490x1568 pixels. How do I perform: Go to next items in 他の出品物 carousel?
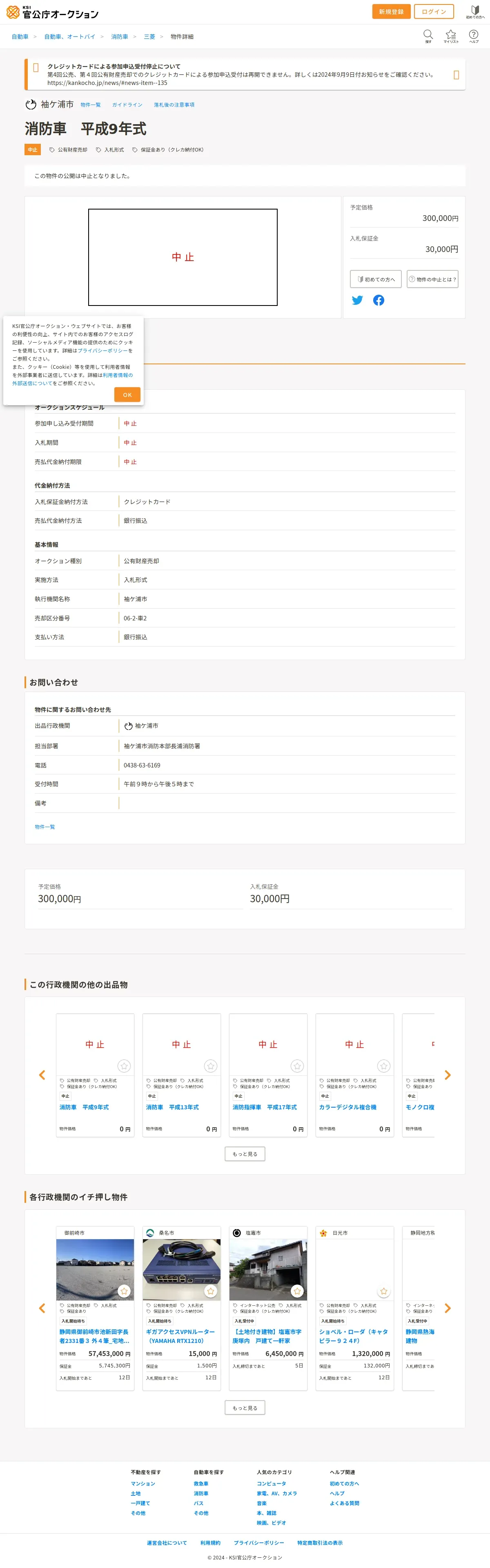pyautogui.click(x=448, y=1075)
